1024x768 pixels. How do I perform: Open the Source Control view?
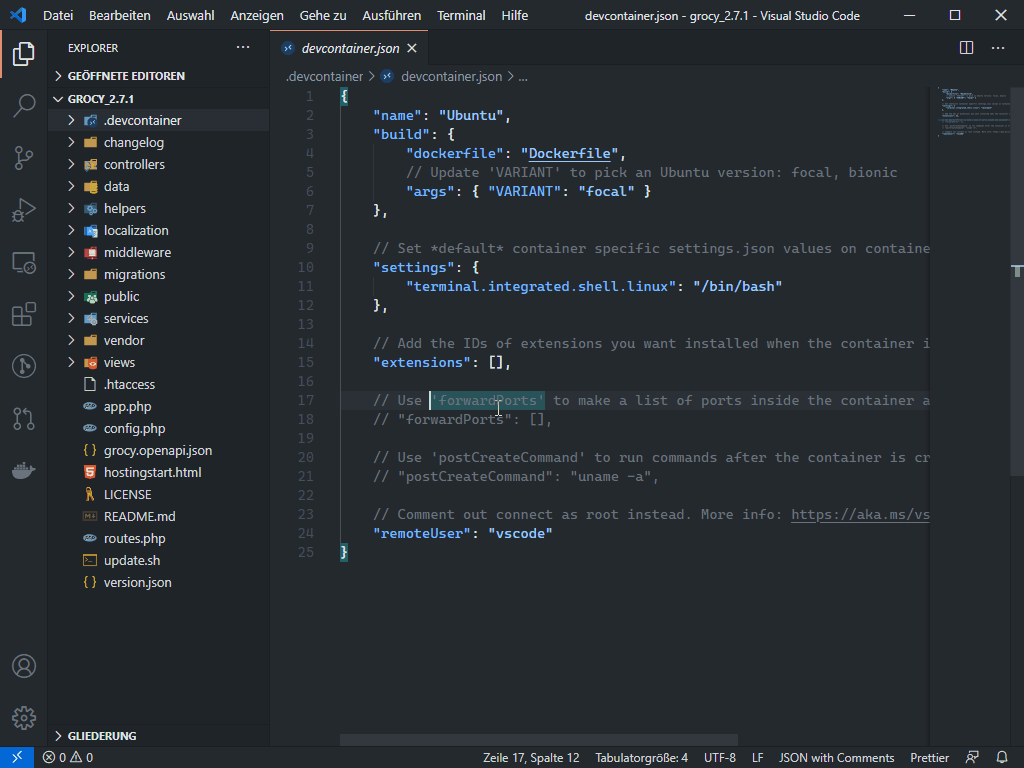point(24,158)
